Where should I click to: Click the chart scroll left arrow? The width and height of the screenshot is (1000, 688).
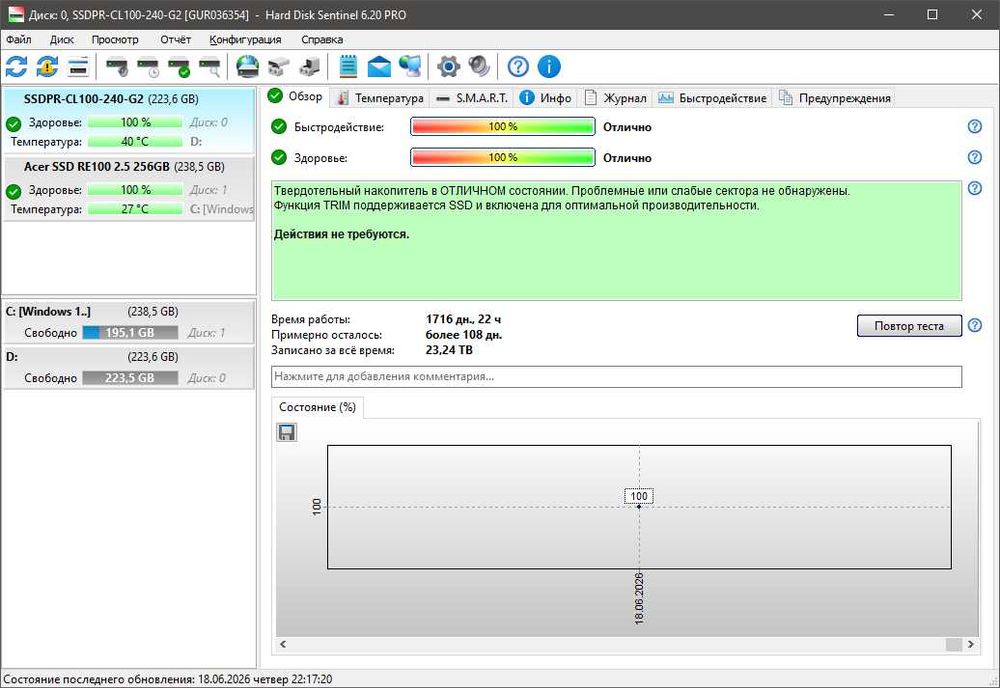pyautogui.click(x=283, y=644)
